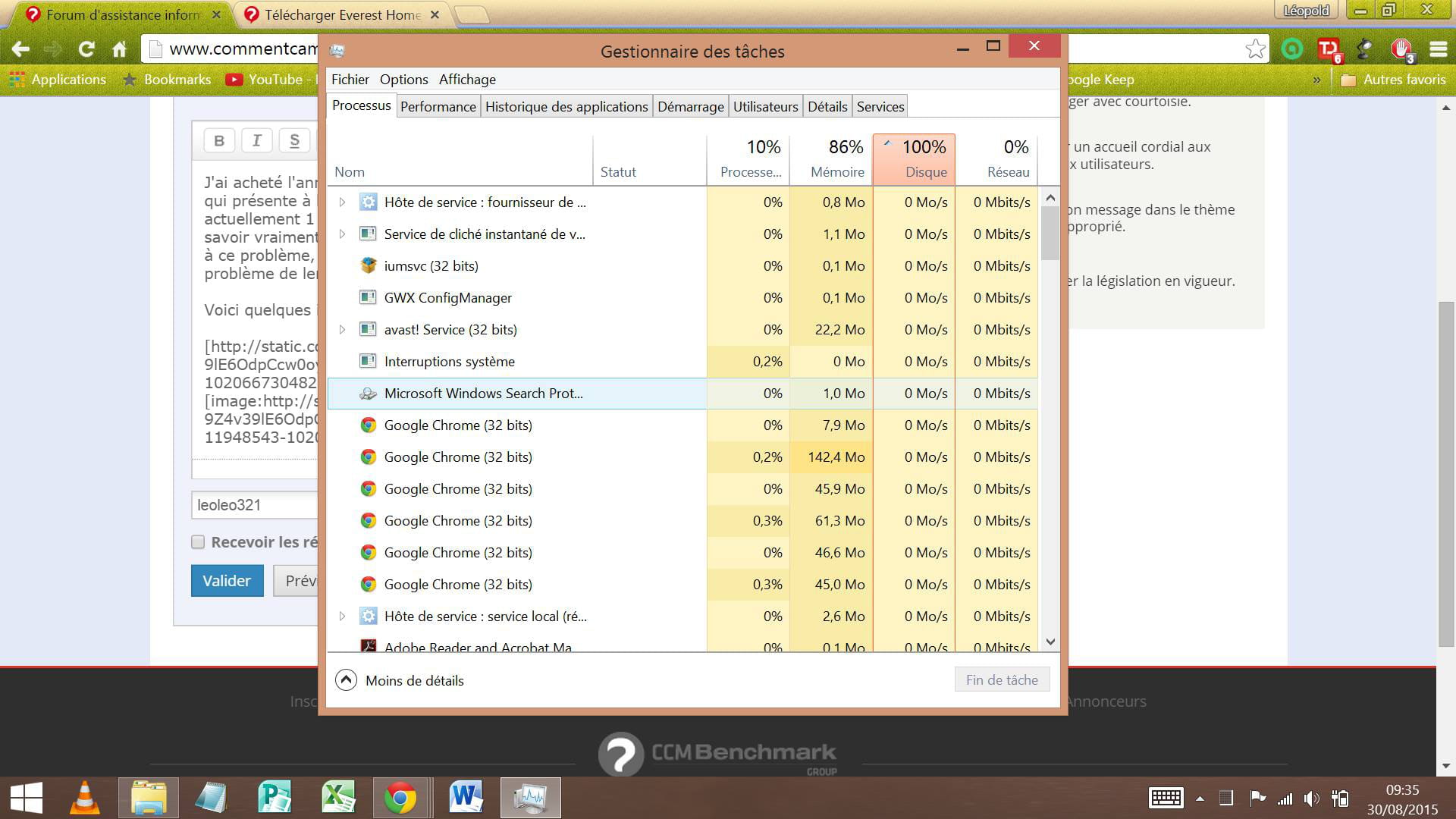Image resolution: width=1456 pixels, height=819 pixels.
Task: Click the Word icon in the taskbar
Action: point(466,798)
